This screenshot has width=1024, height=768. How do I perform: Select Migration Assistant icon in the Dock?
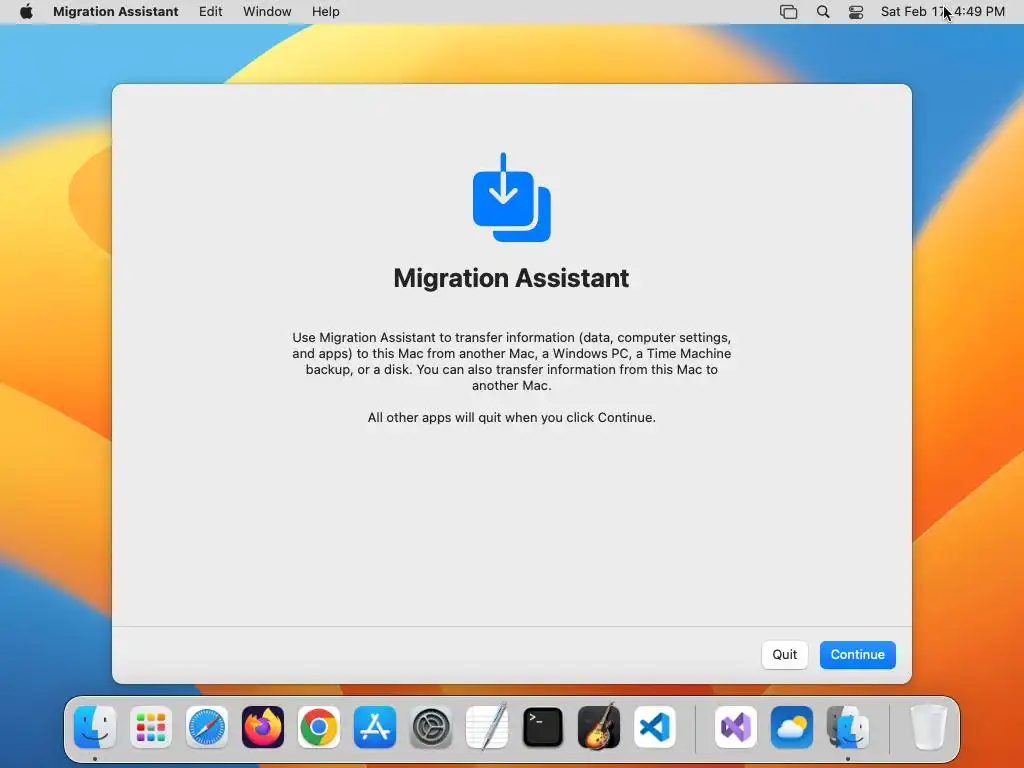(x=848, y=727)
